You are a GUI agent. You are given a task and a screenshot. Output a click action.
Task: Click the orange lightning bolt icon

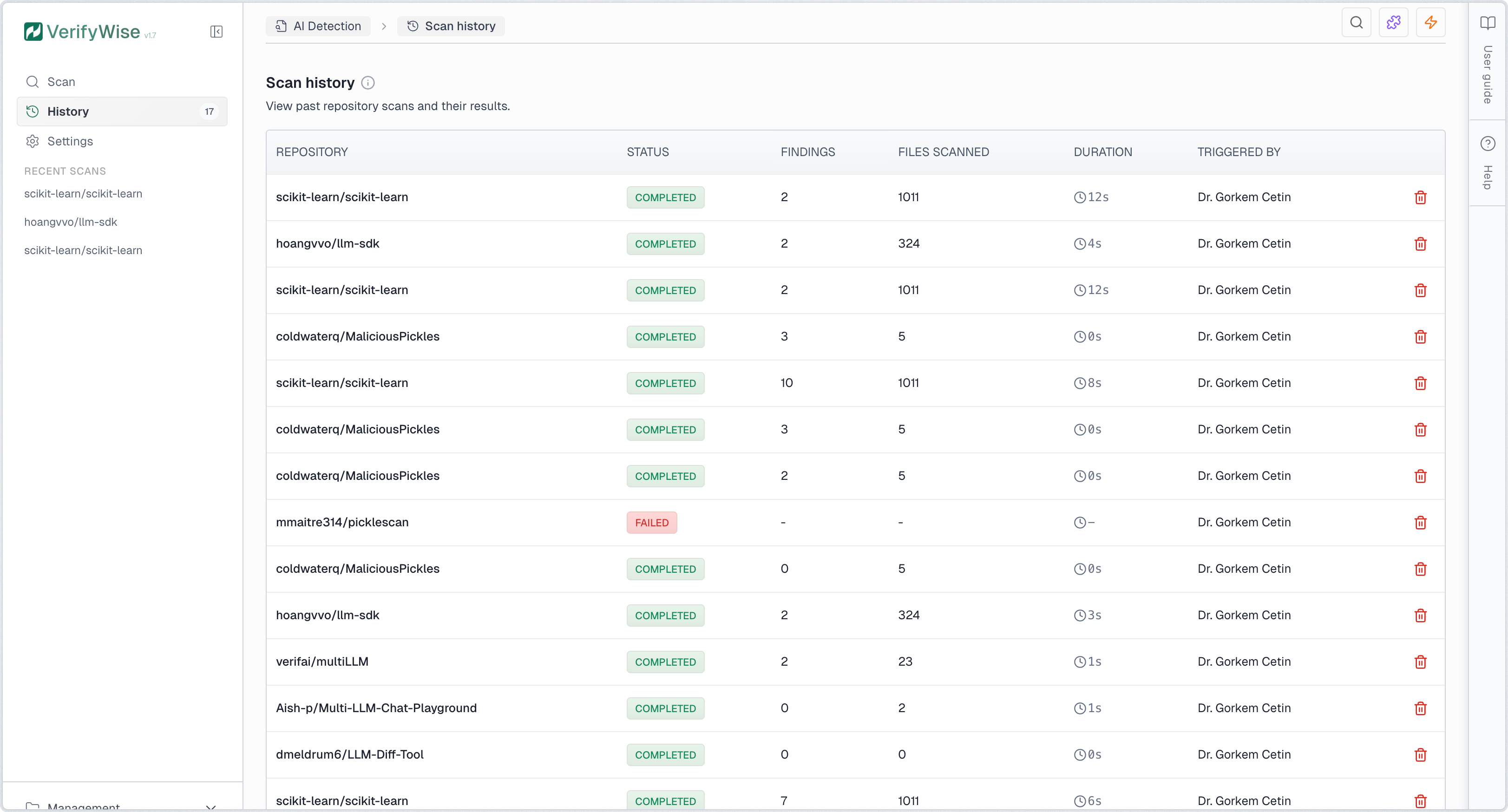1431,22
